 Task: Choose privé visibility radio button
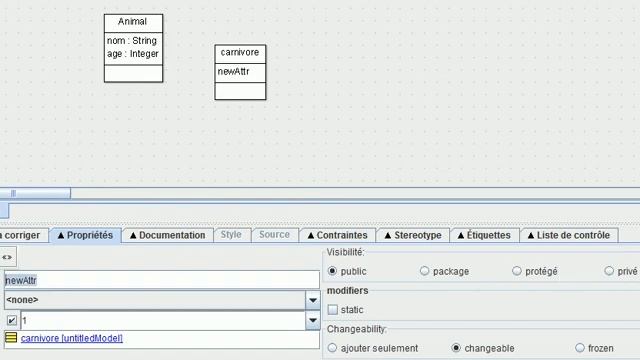[x=609, y=271]
